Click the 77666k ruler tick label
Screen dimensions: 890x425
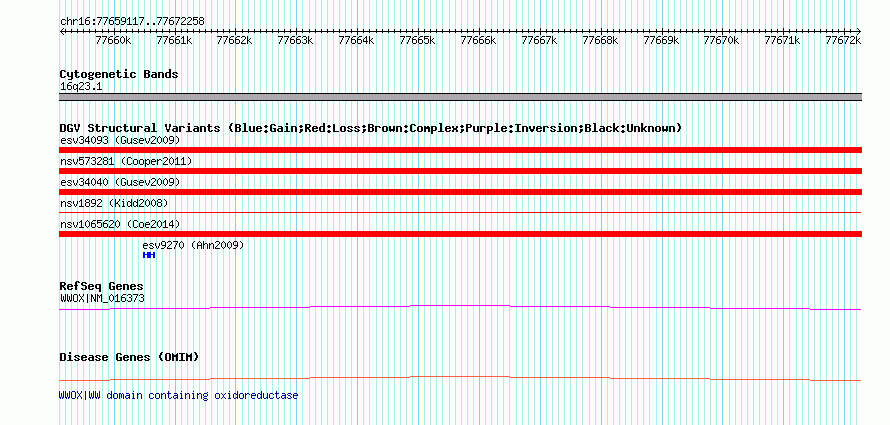(x=478, y=40)
